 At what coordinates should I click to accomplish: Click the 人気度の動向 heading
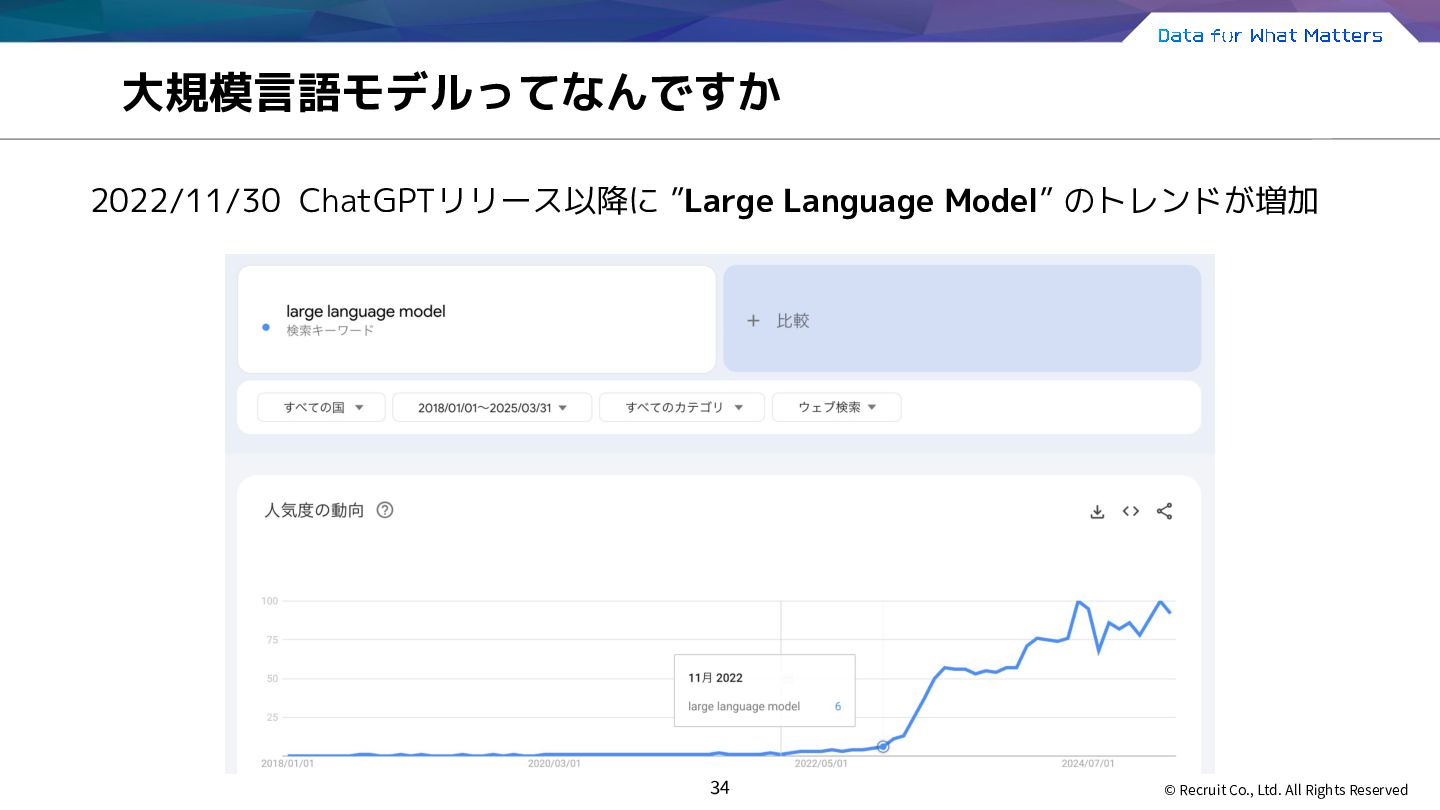[314, 510]
